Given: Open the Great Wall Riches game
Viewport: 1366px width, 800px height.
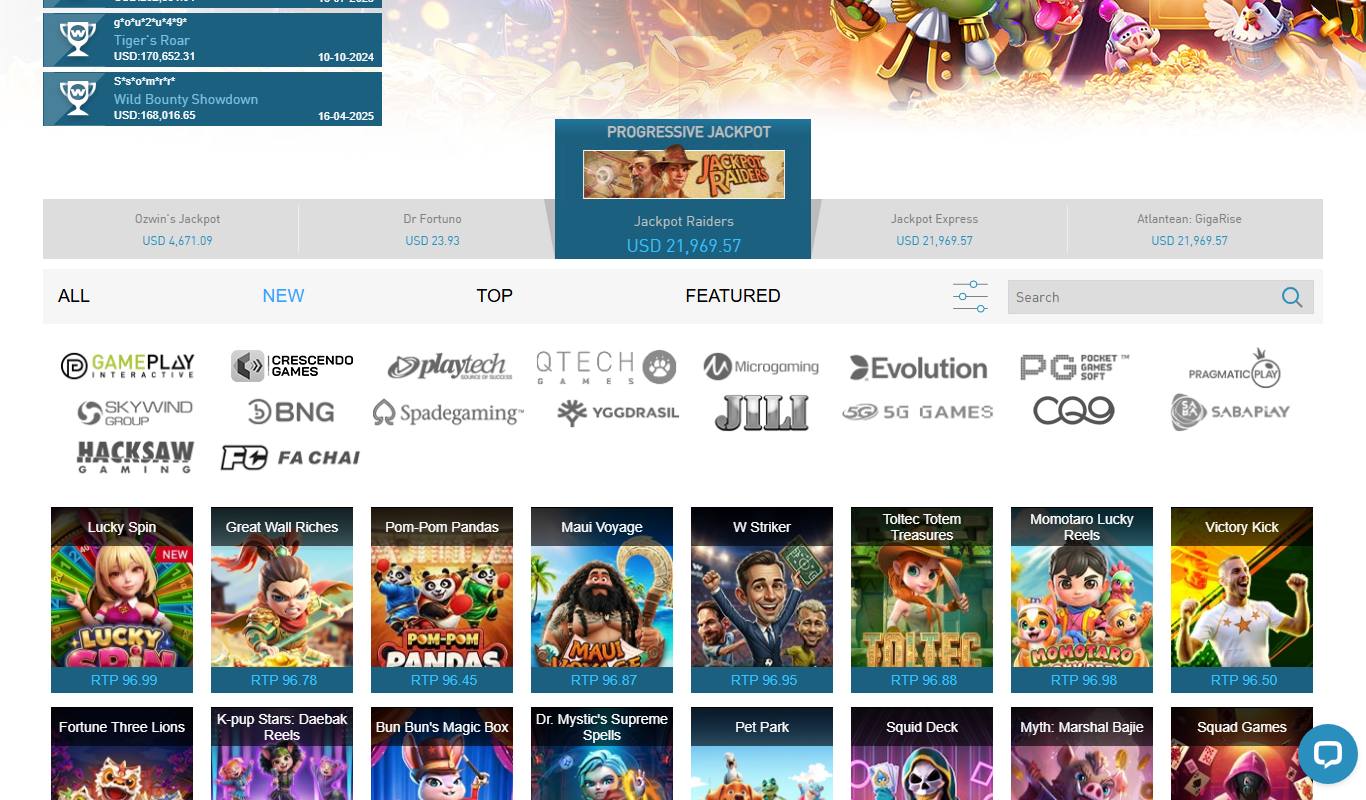Looking at the screenshot, I should coord(282,600).
